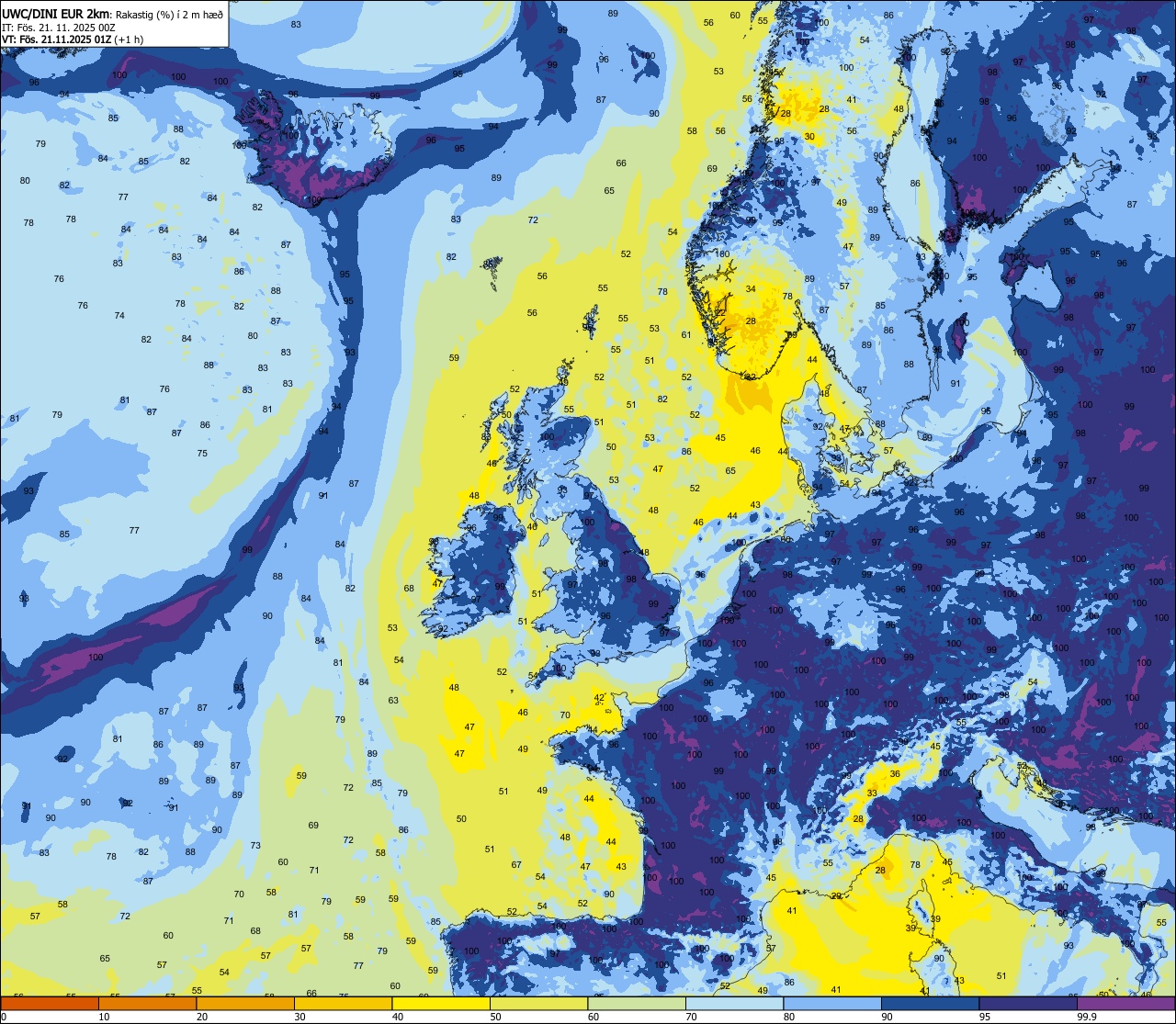Click the 95–99.9% indigo legend swatch
The image size is (1176, 1024).
pos(1028,1003)
